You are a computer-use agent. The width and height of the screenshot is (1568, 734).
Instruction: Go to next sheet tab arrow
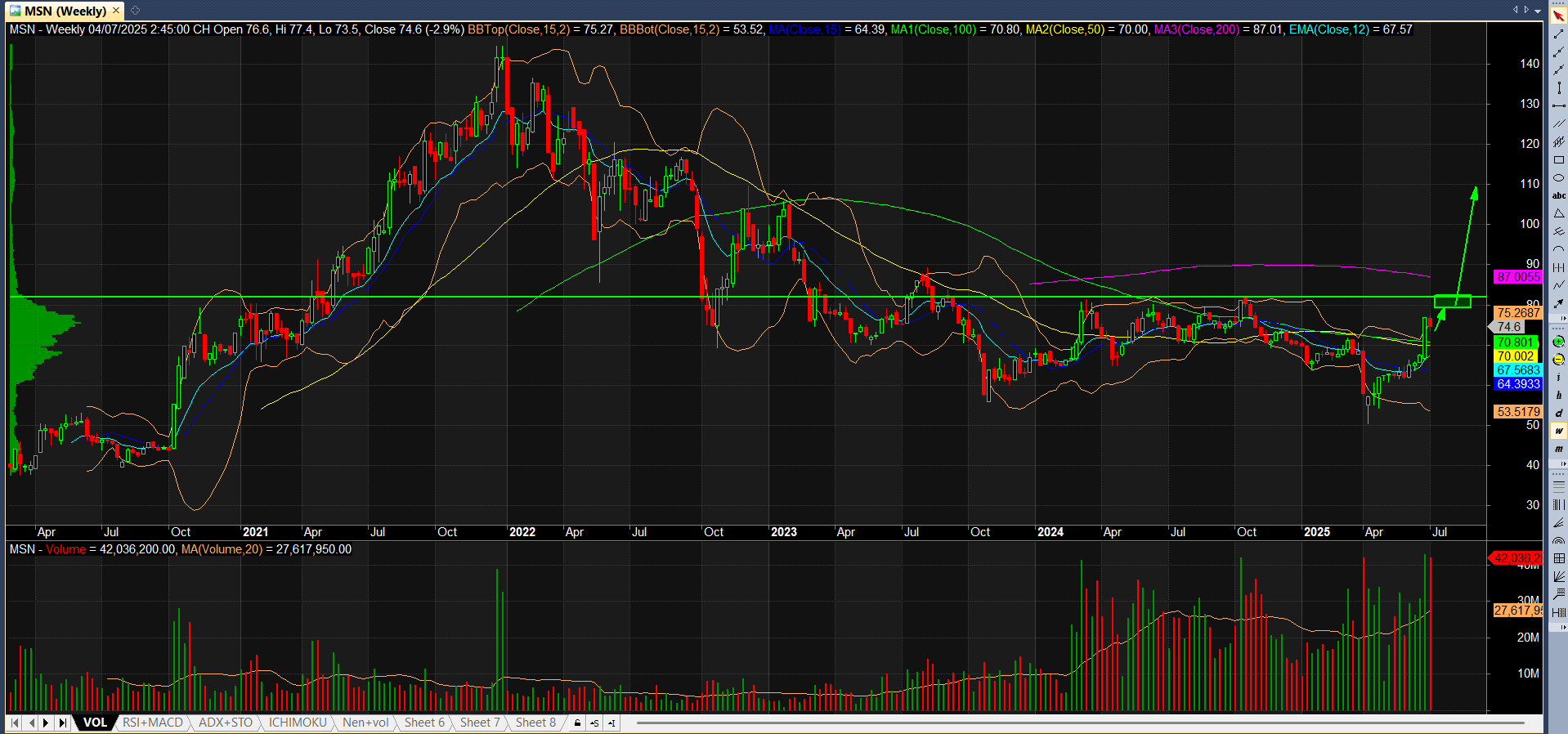click(46, 723)
